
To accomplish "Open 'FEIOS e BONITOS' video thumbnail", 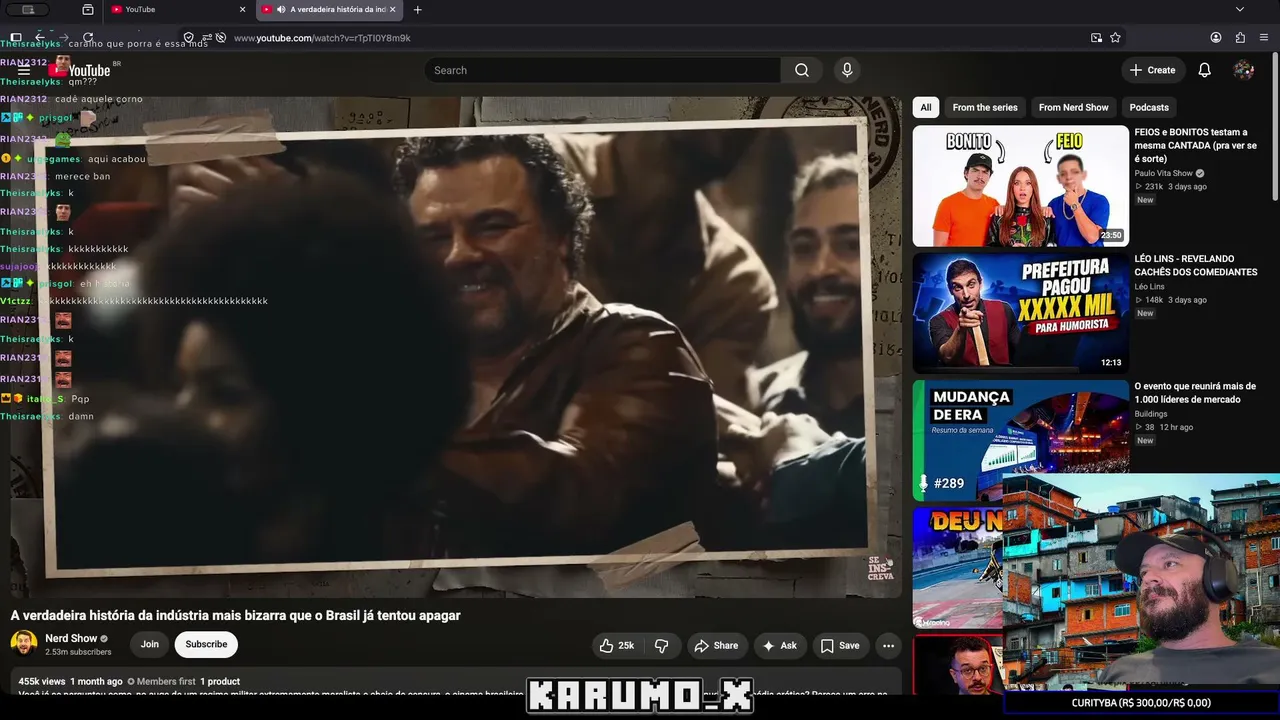I will pyautogui.click(x=1020, y=186).
